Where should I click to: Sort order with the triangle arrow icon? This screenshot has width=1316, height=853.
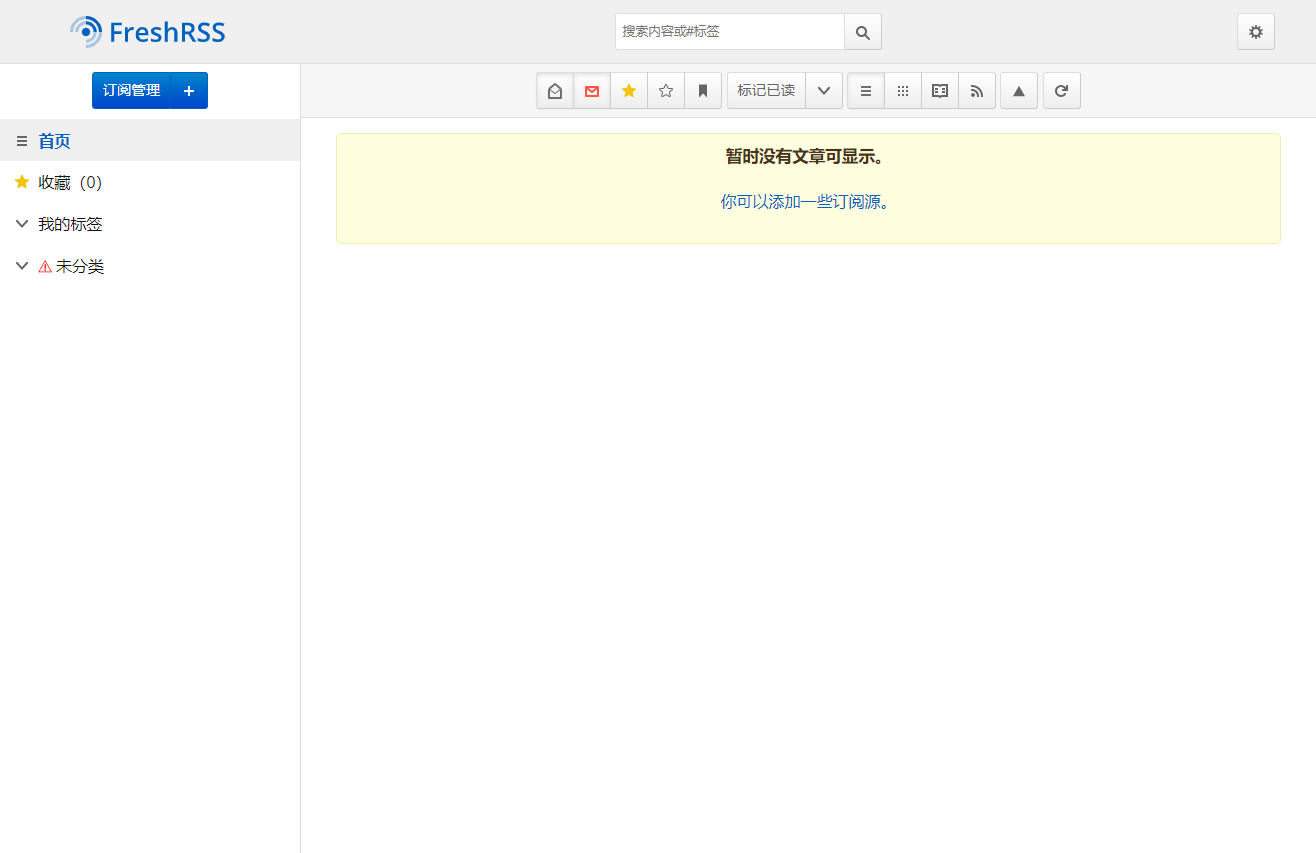point(1019,91)
